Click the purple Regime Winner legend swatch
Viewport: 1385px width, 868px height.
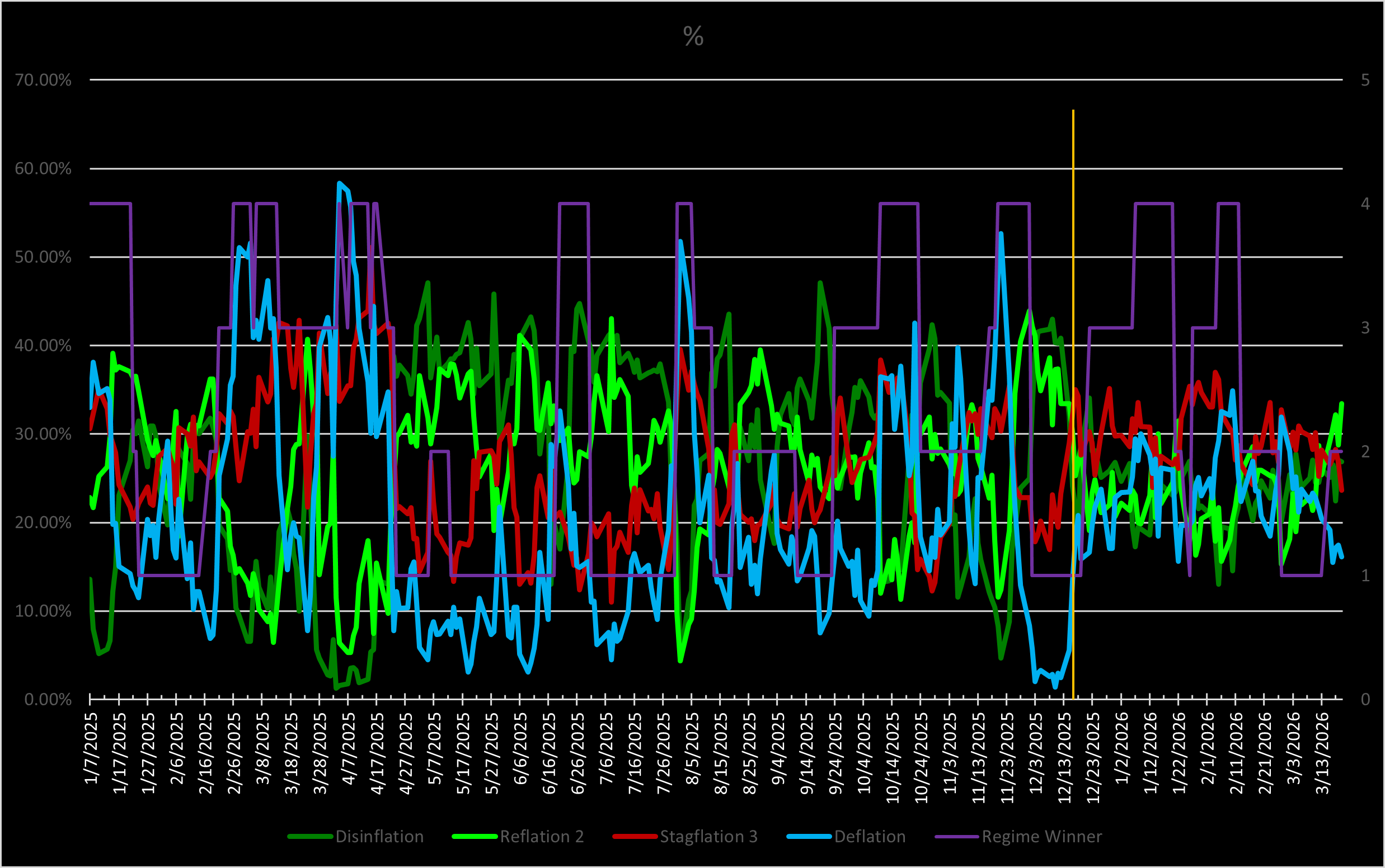click(957, 837)
